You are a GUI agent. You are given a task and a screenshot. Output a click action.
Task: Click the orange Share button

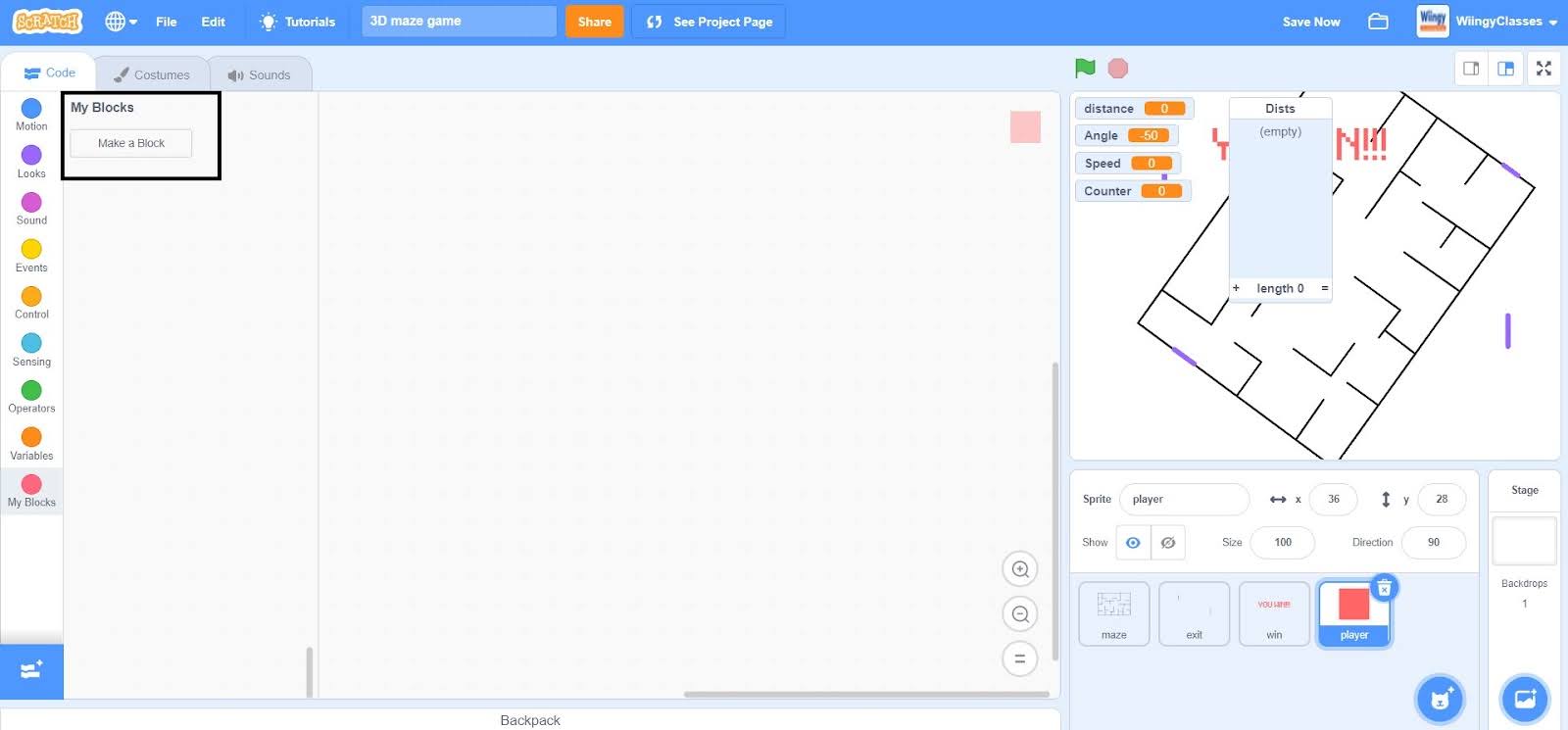tap(594, 22)
